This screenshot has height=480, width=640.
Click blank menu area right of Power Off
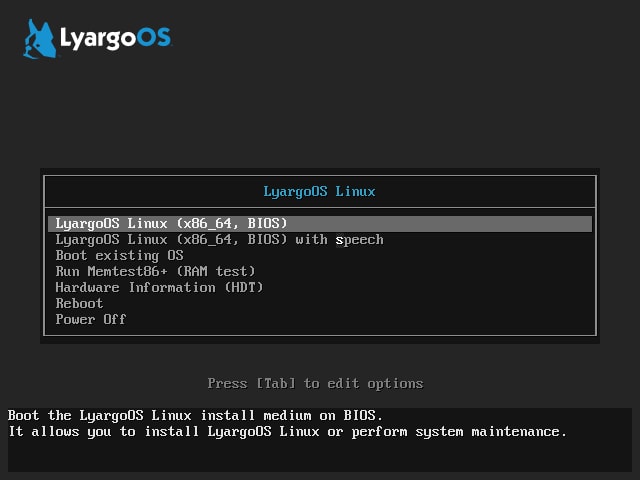click(359, 319)
